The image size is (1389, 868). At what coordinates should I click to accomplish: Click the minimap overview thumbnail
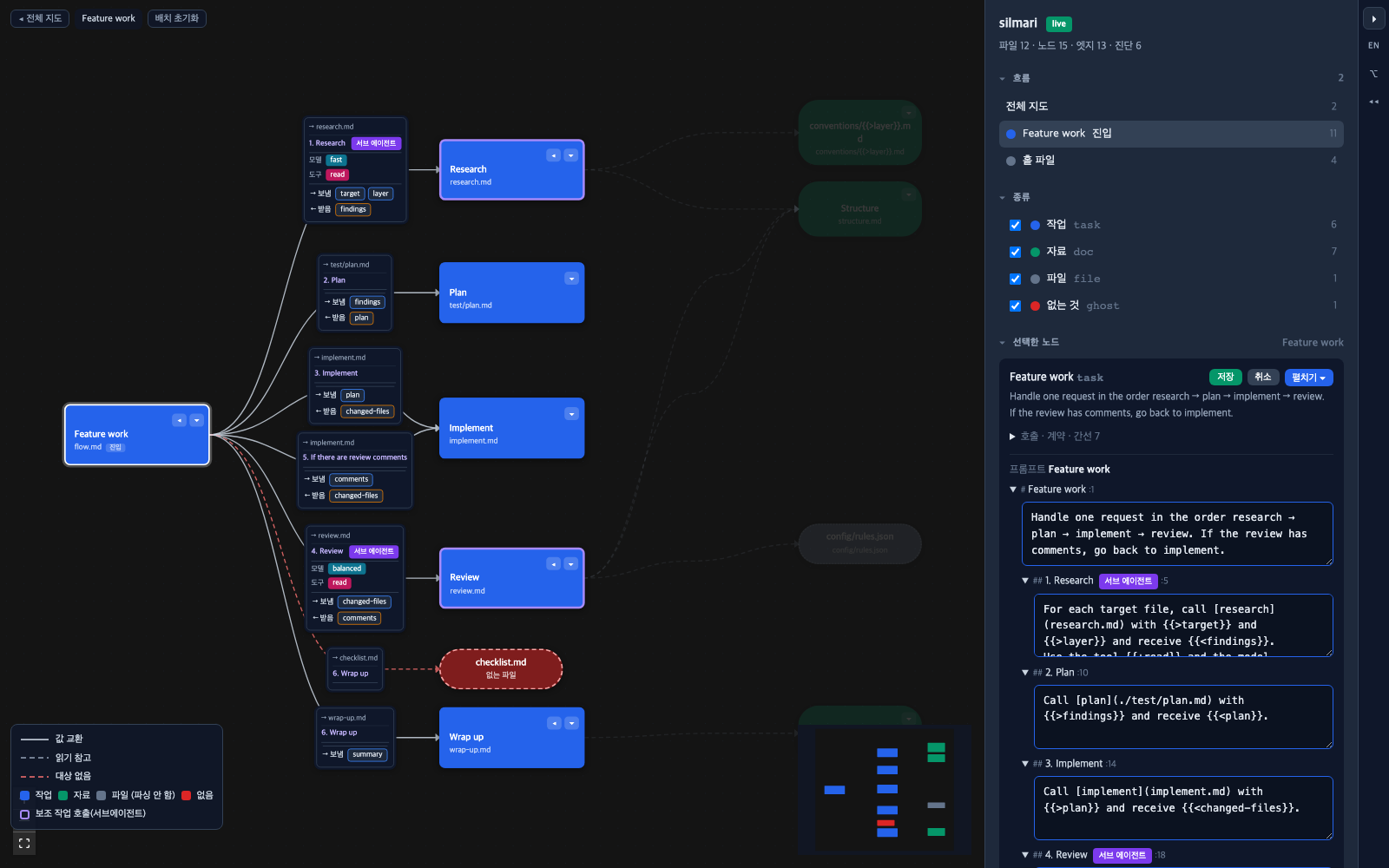(884, 789)
